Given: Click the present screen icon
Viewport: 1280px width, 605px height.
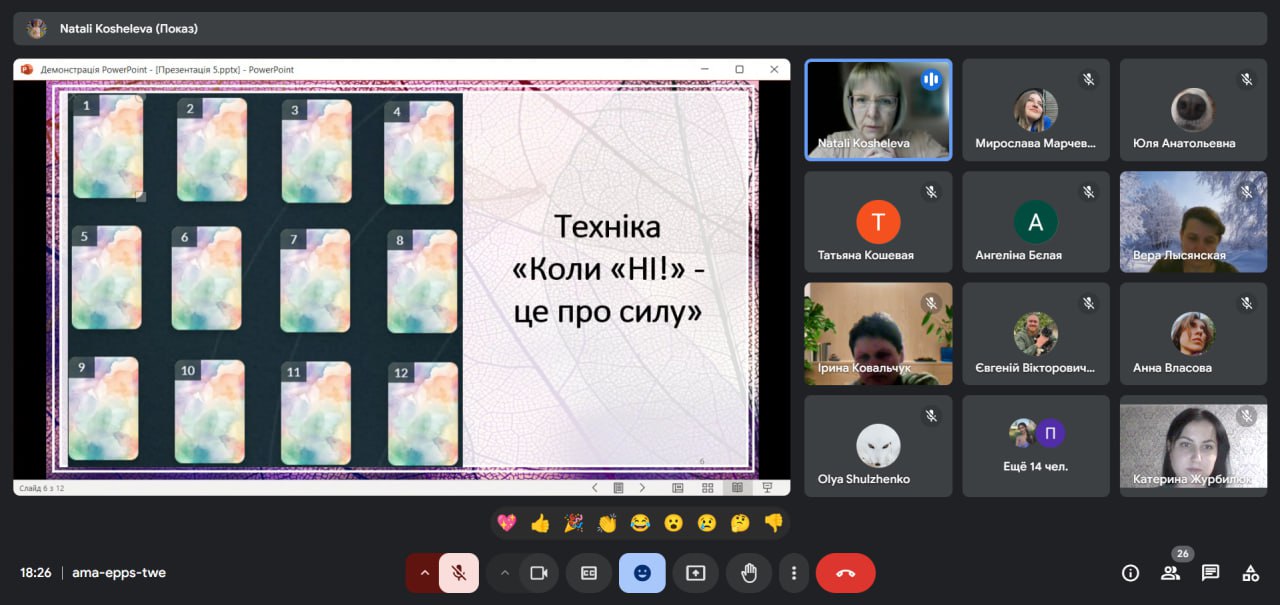Looking at the screenshot, I should (x=695, y=573).
